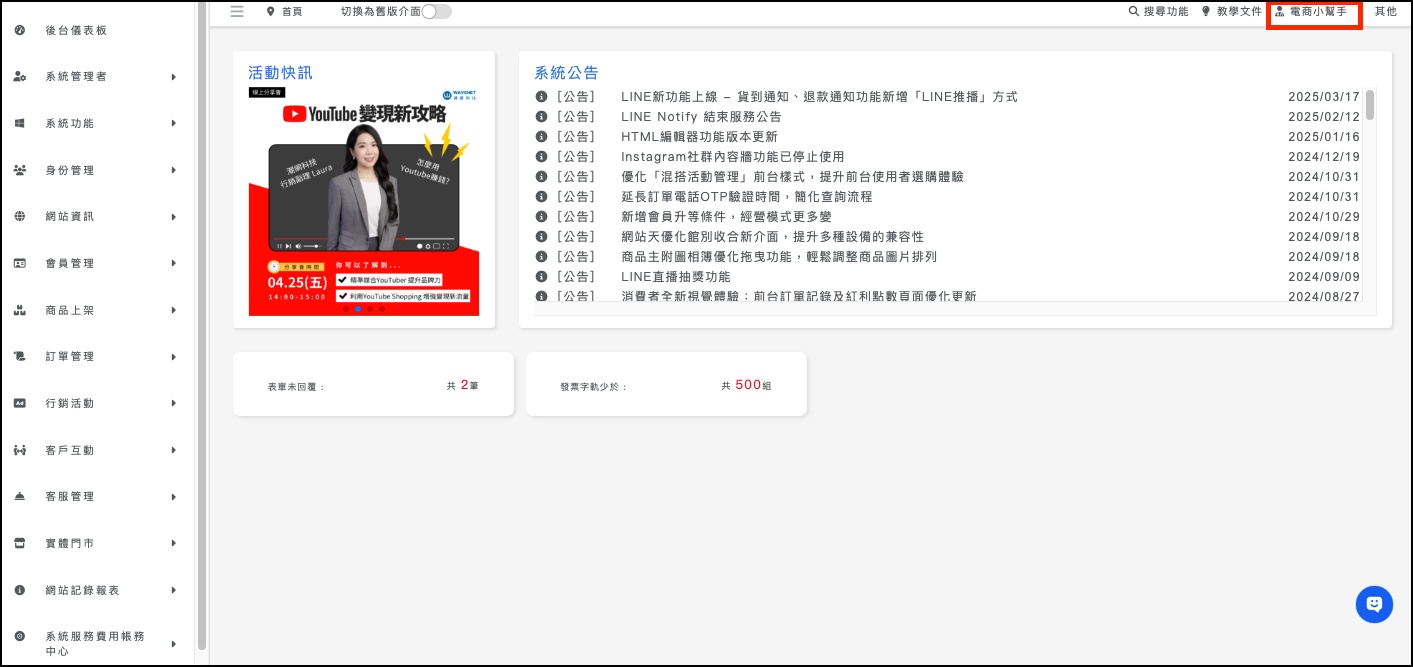Click the location pin icon beside 首頁

pos(270,11)
